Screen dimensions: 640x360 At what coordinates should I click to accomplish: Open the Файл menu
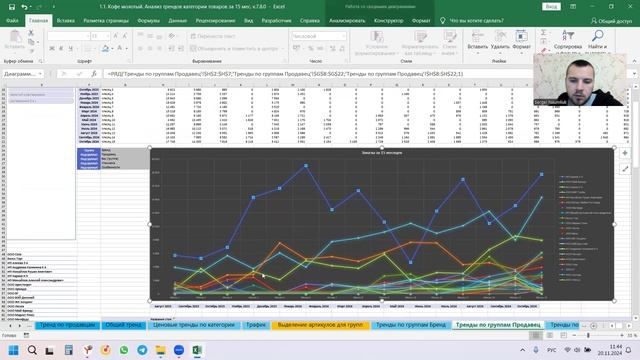pyautogui.click(x=12, y=20)
